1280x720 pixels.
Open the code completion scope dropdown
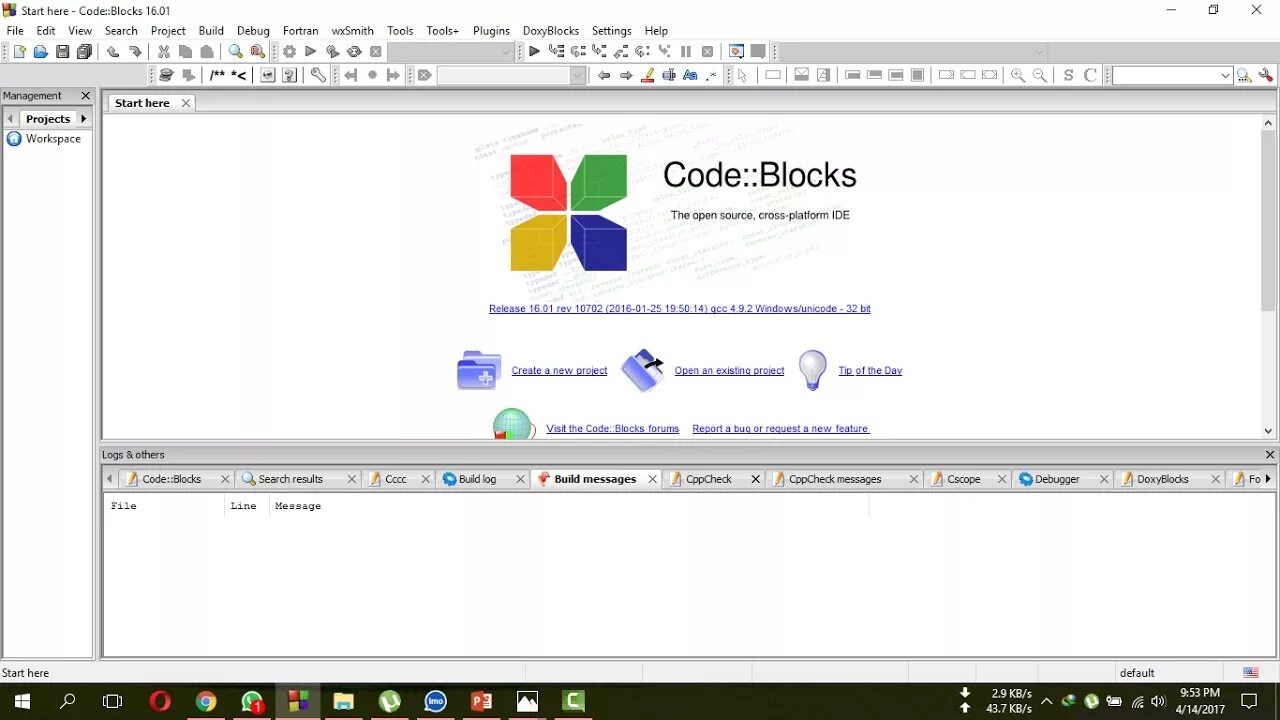913,52
